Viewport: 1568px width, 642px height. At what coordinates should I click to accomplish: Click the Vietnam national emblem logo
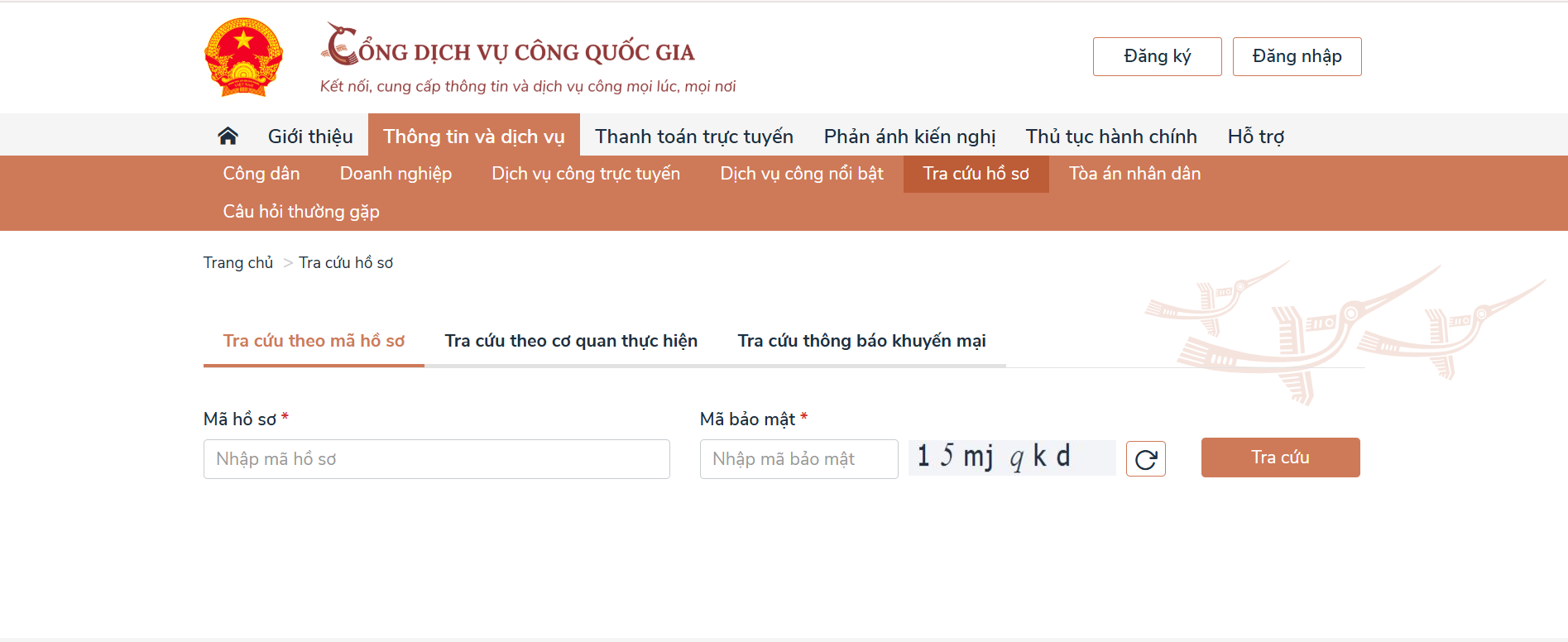click(x=243, y=57)
